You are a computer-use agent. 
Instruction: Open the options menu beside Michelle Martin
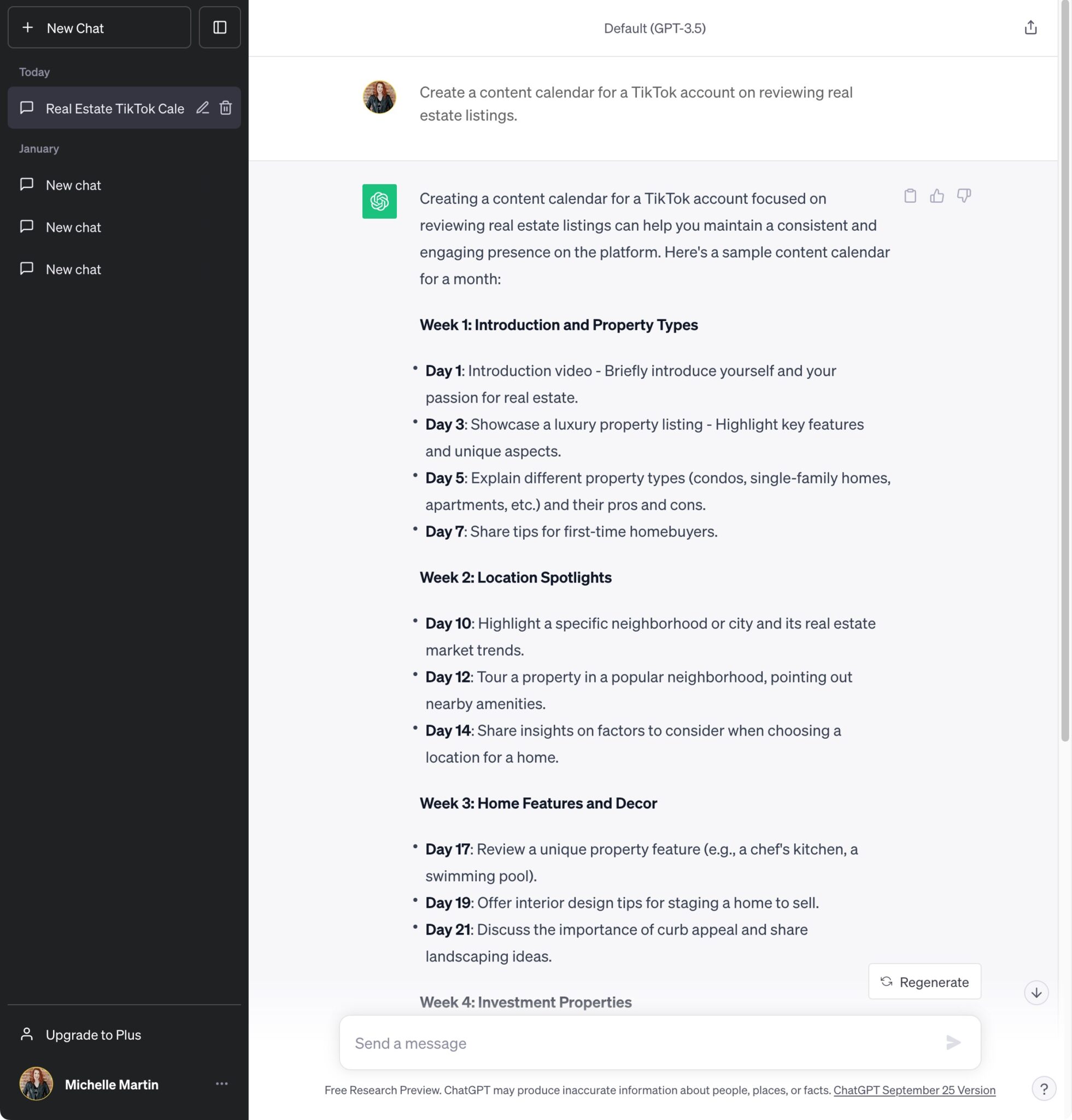click(221, 1083)
